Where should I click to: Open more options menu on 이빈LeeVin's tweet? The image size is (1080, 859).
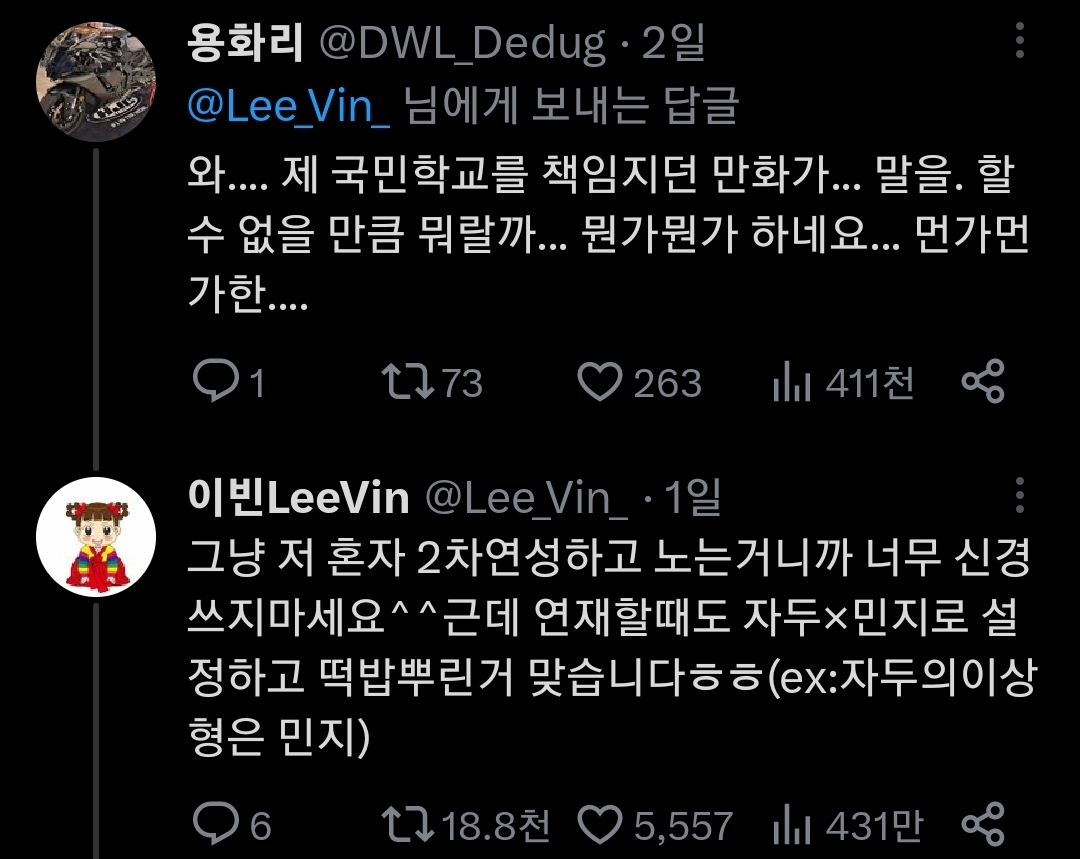1020,495
